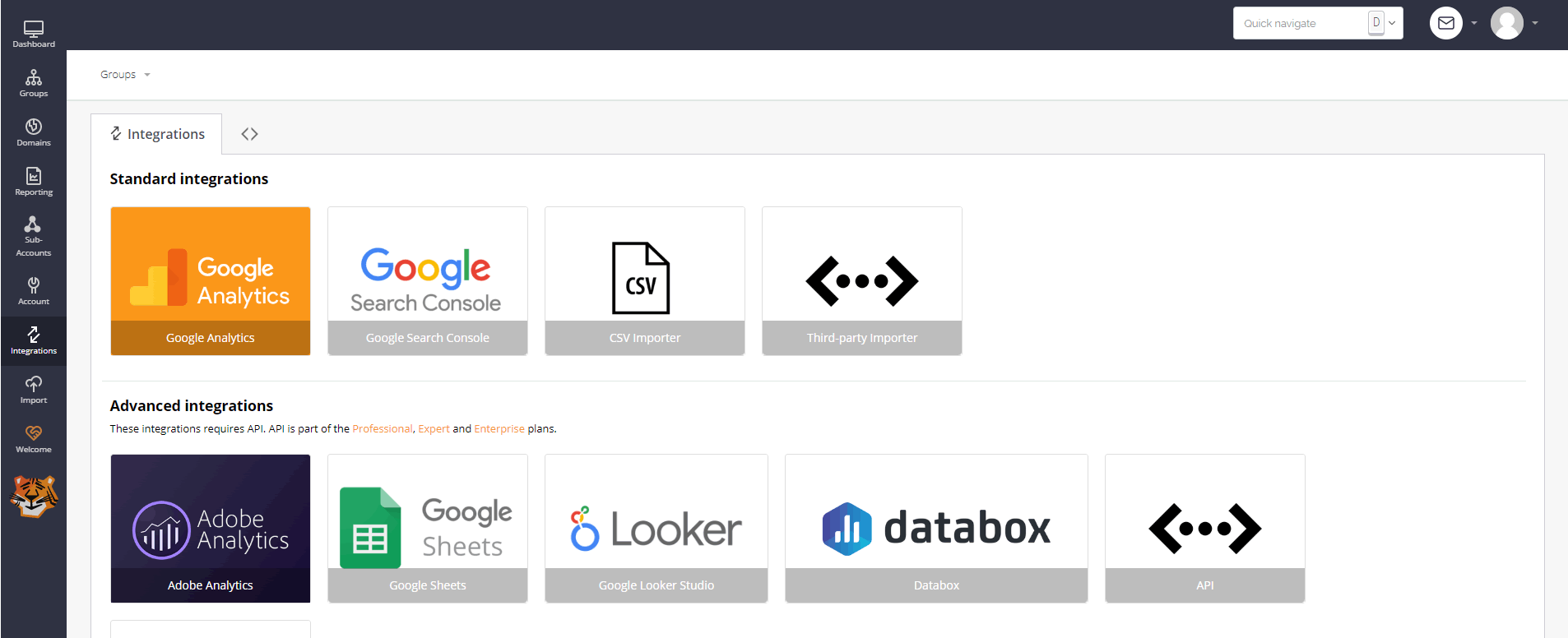The image size is (1568, 638).
Task: Open the Adobe Analytics integration card
Action: (211, 529)
